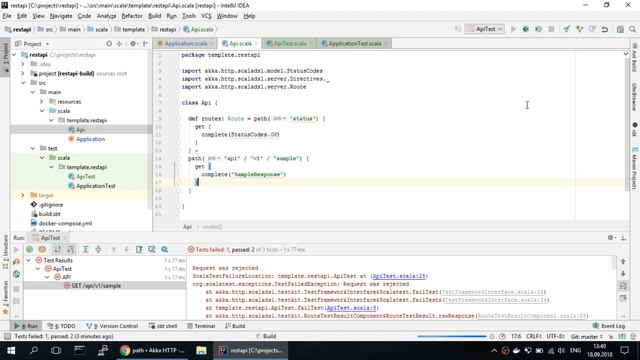The height and width of the screenshot is (360, 640).
Task: Switch to ApplicationTest.scala editor tab
Action: click(354, 43)
